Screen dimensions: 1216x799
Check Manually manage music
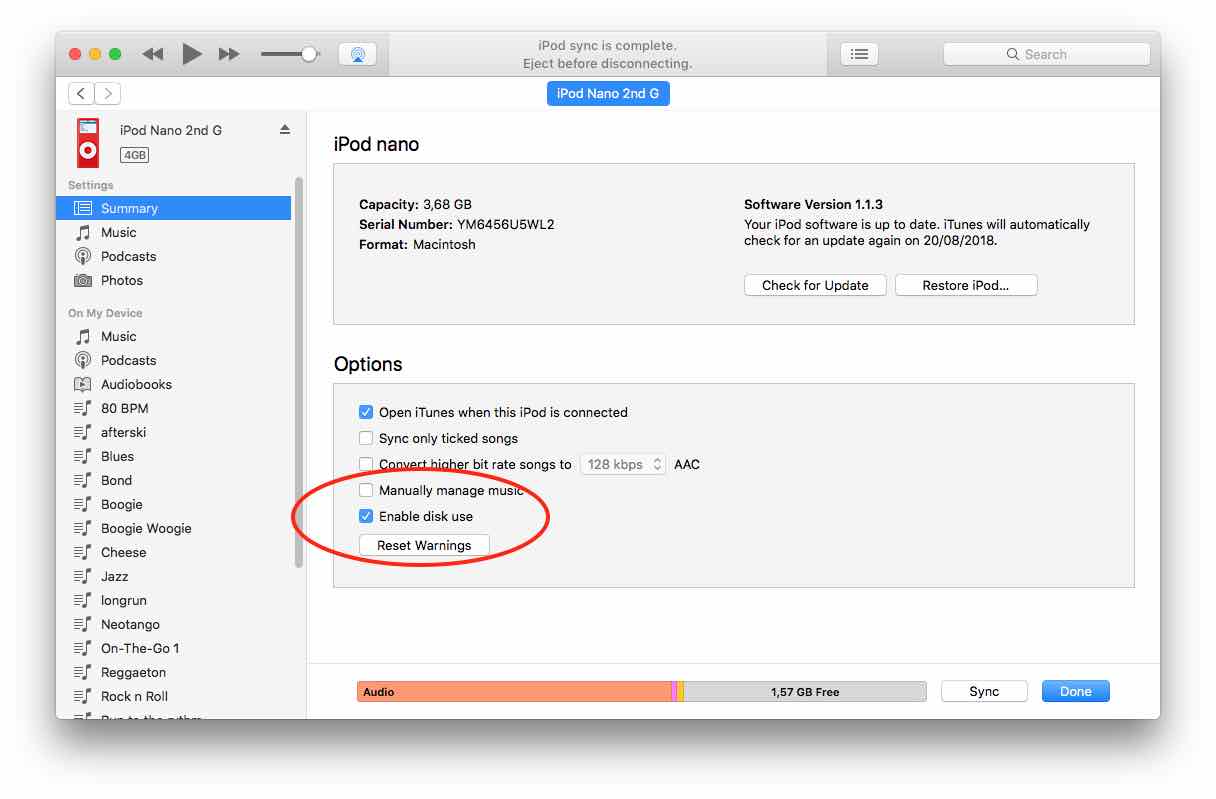click(x=366, y=490)
